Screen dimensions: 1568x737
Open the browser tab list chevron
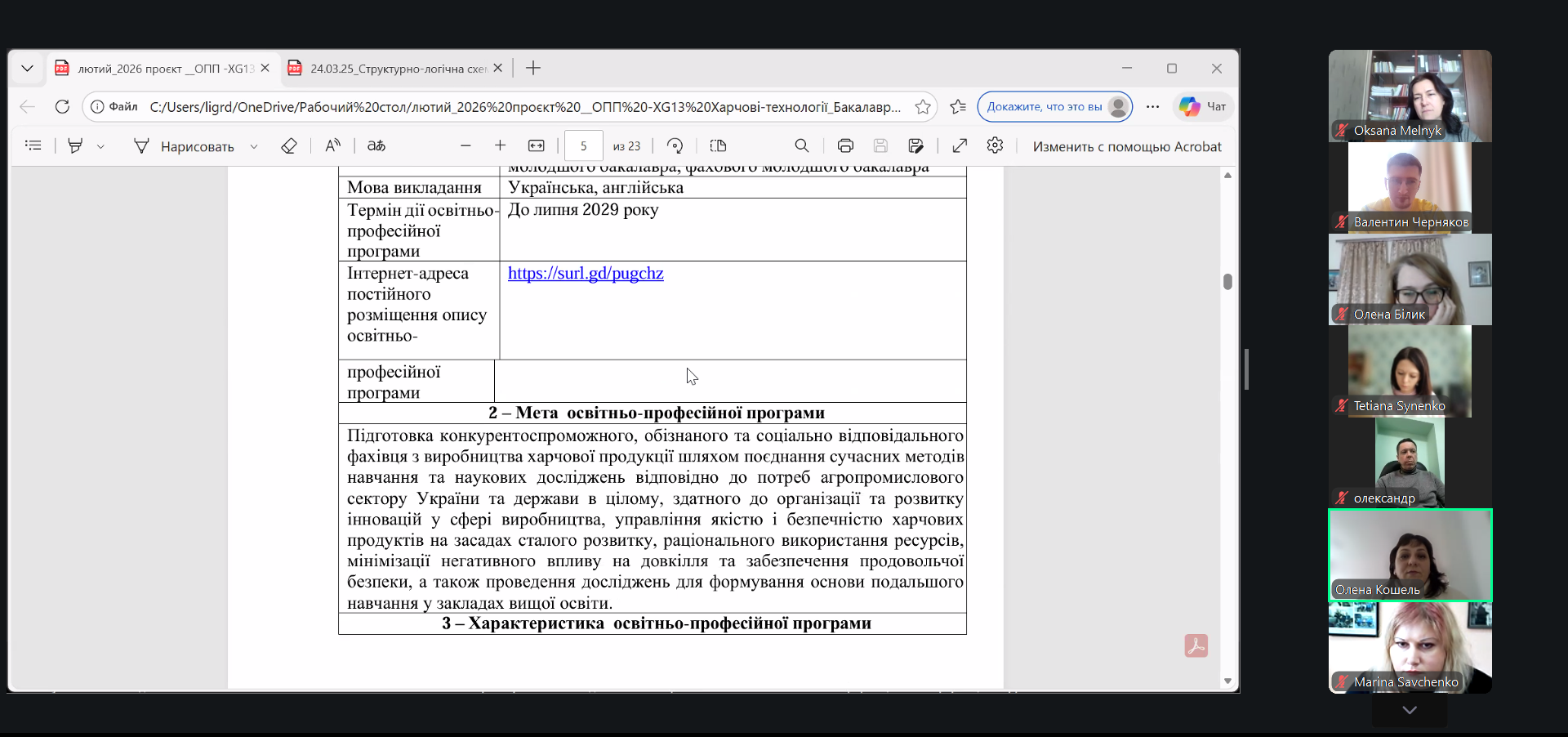[27, 69]
